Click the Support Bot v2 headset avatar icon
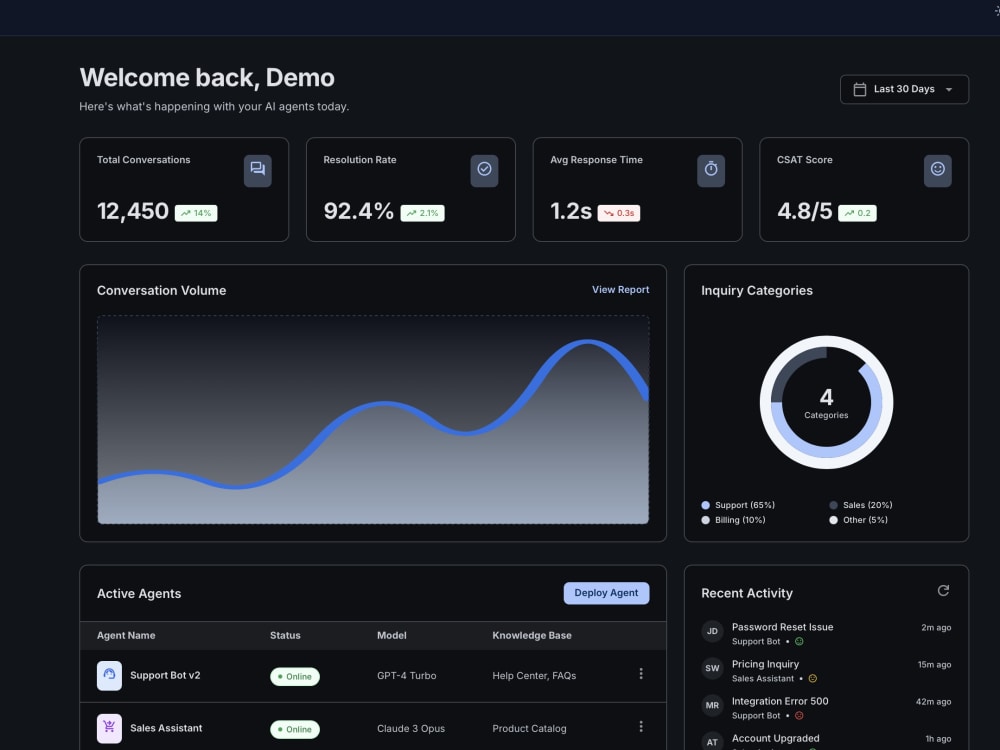This screenshot has width=1000, height=750. pos(109,675)
